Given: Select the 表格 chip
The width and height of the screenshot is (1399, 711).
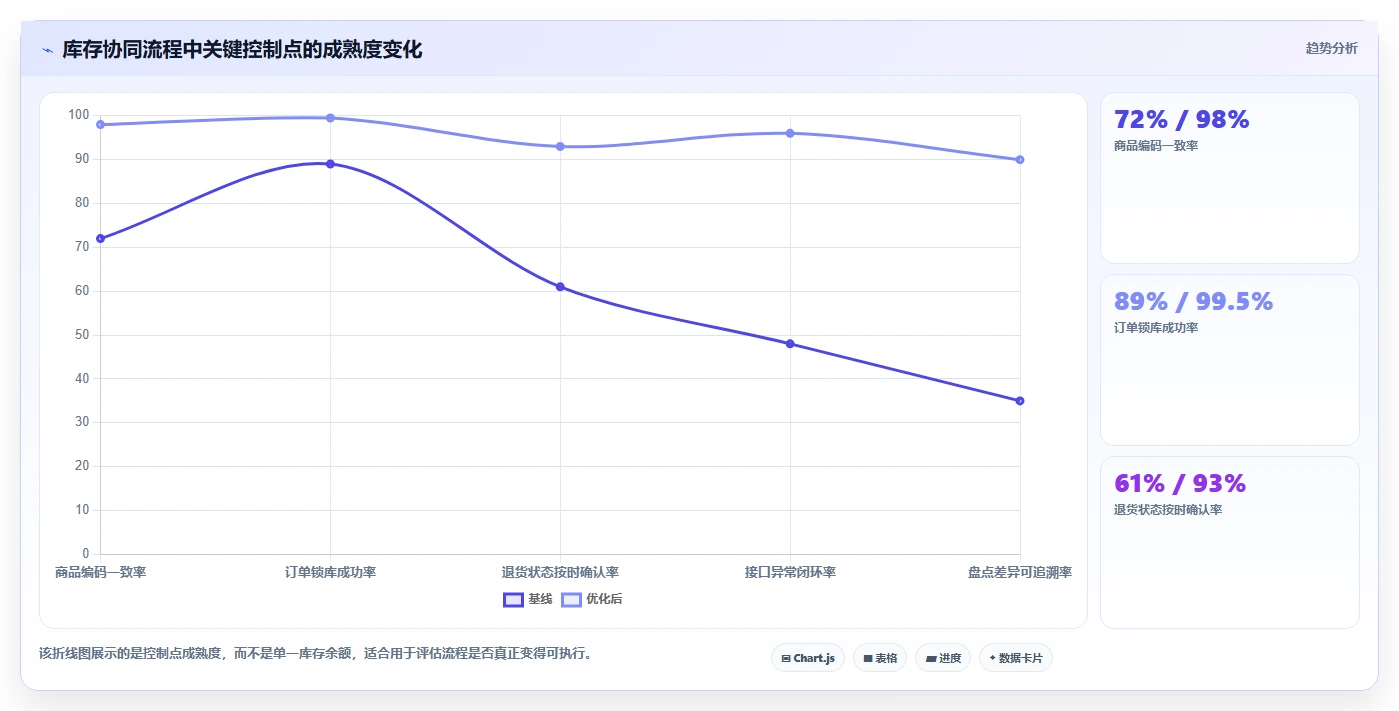Looking at the screenshot, I should pyautogui.click(x=880, y=658).
